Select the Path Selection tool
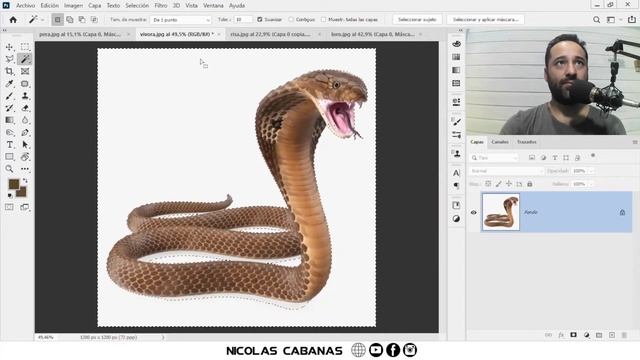Image resolution: width=640 pixels, height=360 pixels. [25, 145]
